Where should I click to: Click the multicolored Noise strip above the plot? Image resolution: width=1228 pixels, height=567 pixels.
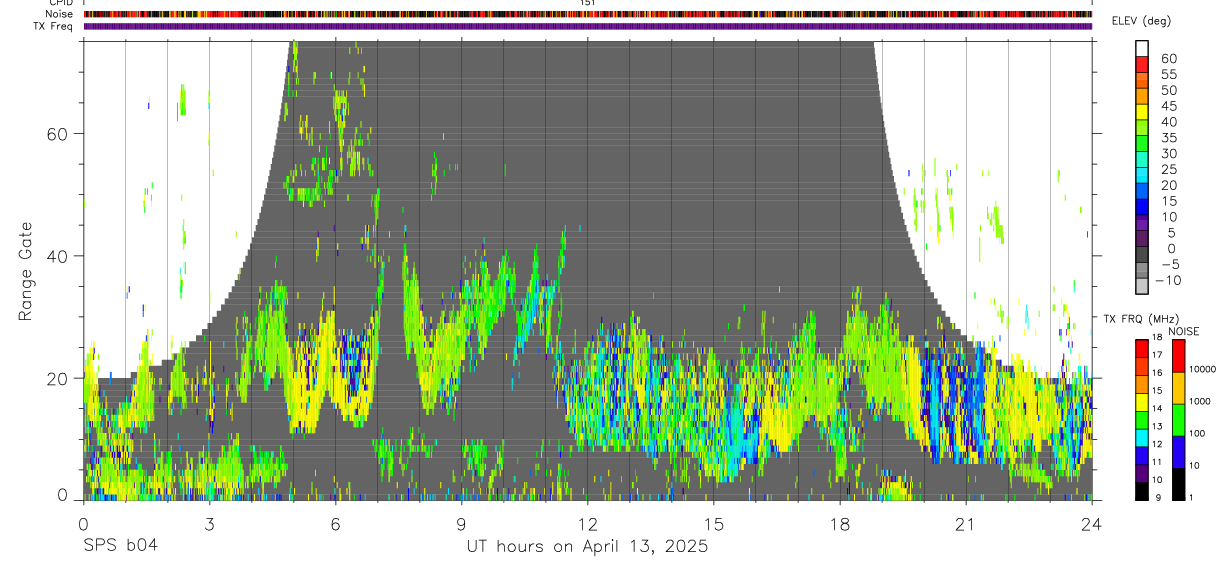(587, 14)
